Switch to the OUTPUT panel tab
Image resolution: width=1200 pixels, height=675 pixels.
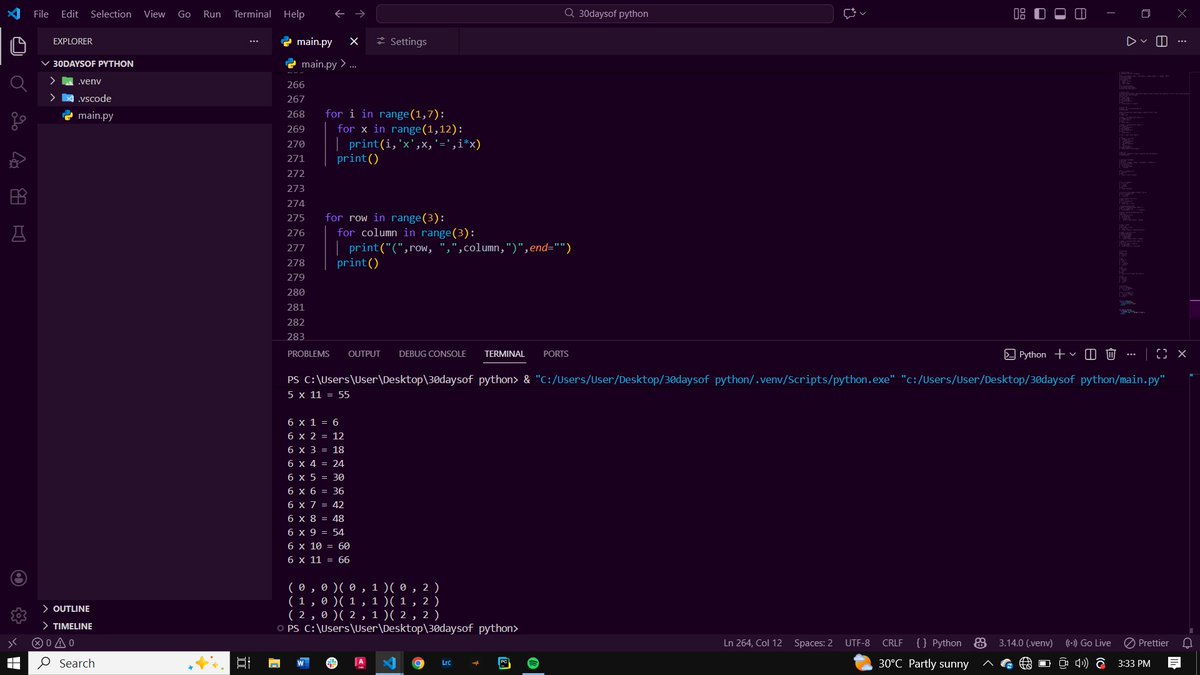[364, 354]
